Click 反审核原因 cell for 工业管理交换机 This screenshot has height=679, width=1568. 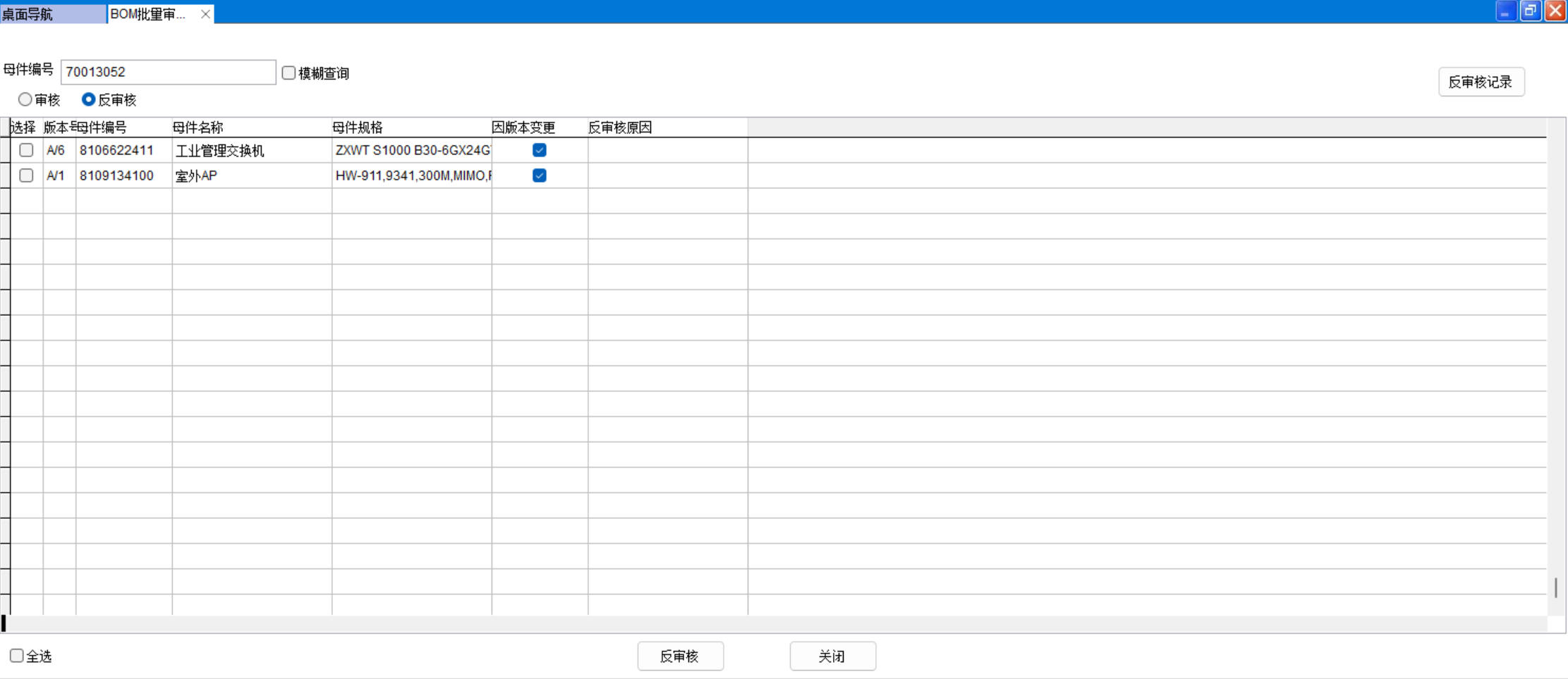coord(667,150)
